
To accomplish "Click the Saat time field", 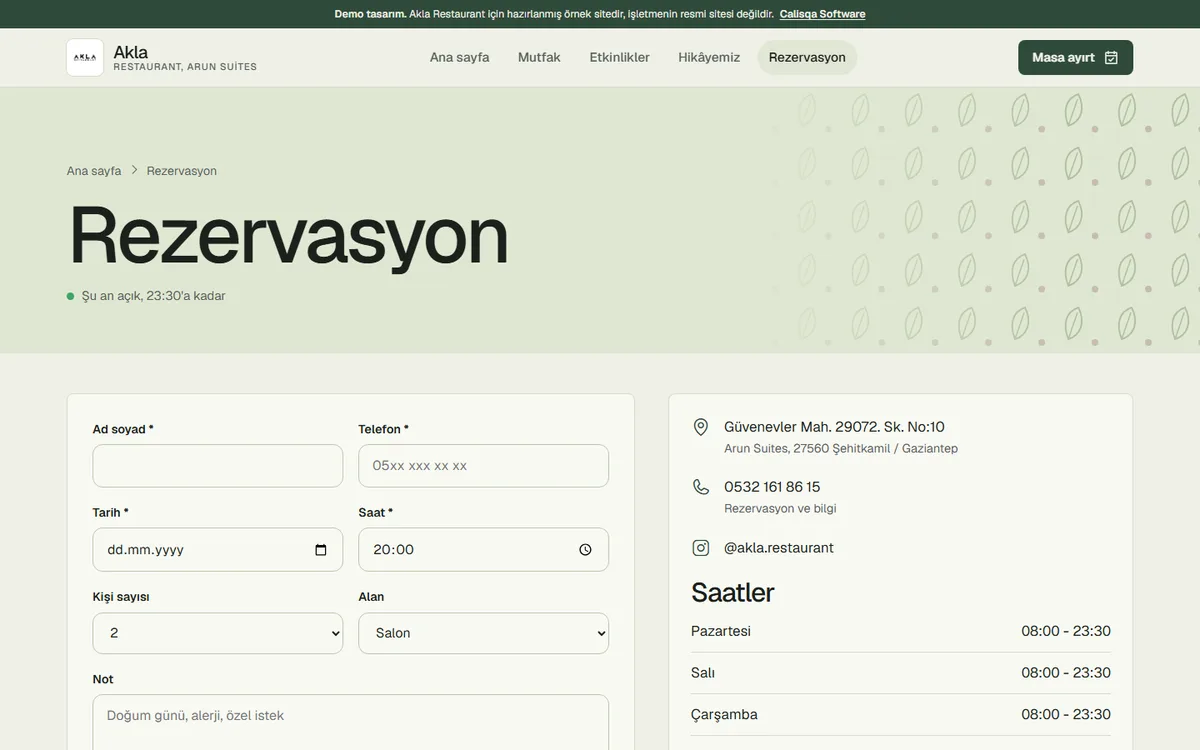I will [x=484, y=550].
